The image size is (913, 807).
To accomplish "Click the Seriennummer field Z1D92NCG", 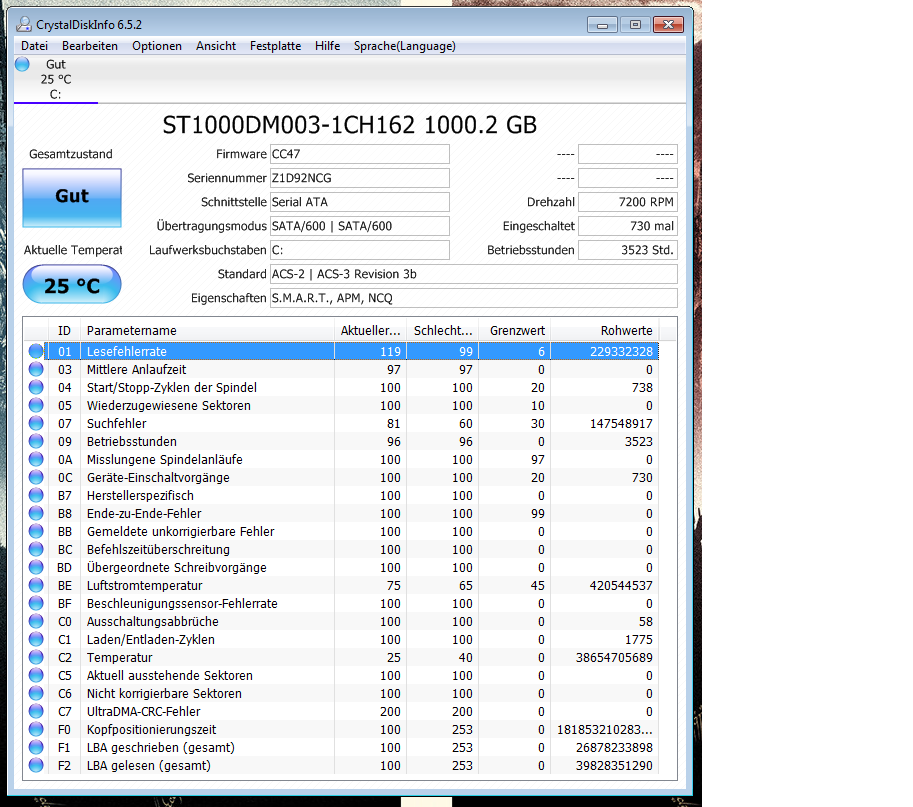I will pos(360,178).
